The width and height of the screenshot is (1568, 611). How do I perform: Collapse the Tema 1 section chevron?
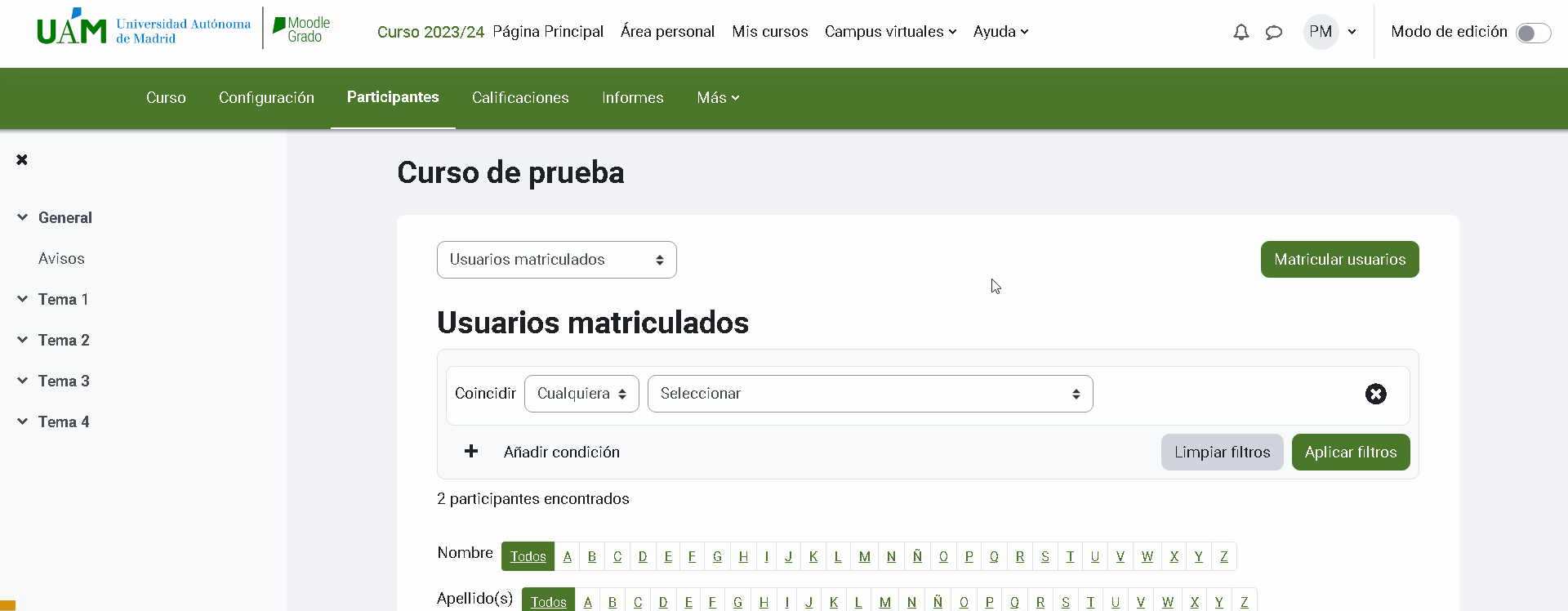click(22, 299)
